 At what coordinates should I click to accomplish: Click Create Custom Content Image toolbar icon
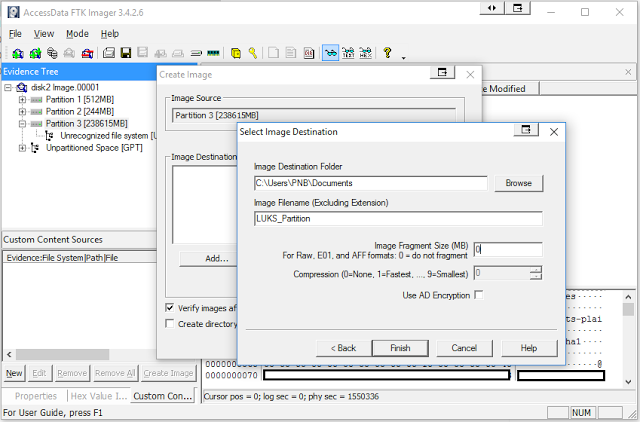point(178,53)
